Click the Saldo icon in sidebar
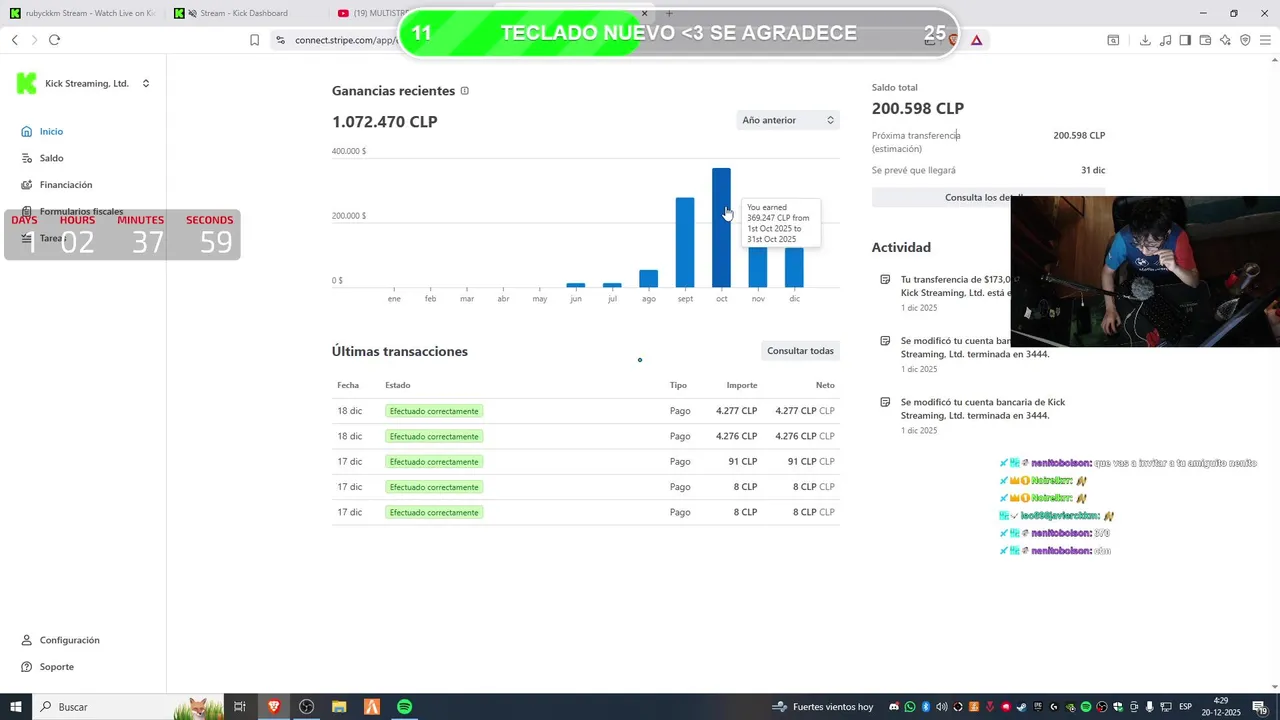Screen dimensions: 1280x720 tap(27, 158)
